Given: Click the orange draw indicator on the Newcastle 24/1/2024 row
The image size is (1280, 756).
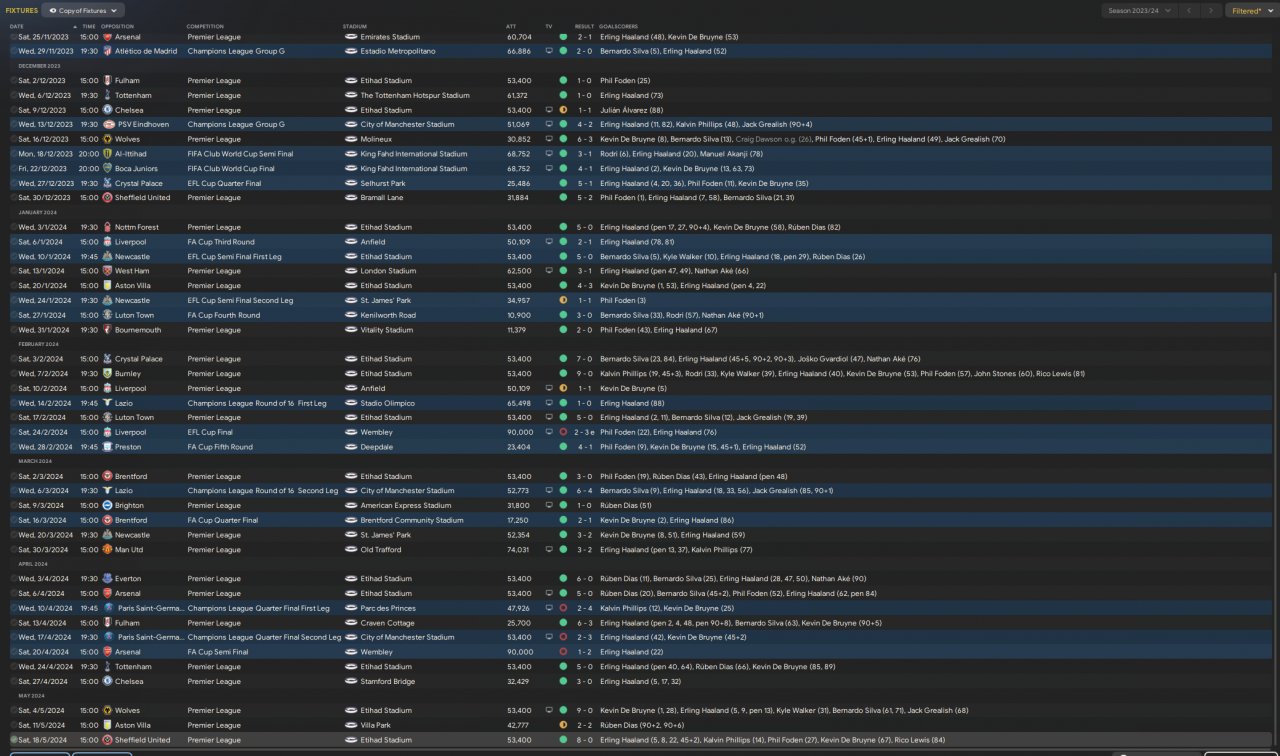Looking at the screenshot, I should click(x=563, y=300).
